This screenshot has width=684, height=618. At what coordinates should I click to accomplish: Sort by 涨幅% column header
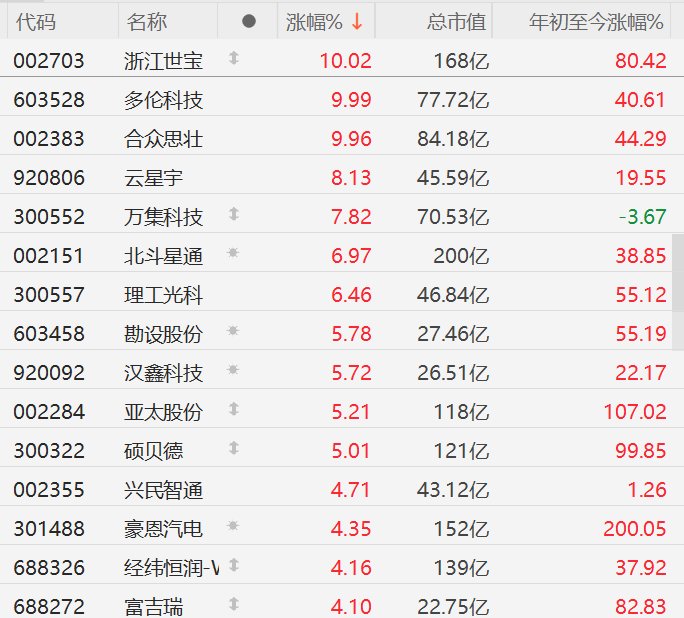click(x=314, y=22)
